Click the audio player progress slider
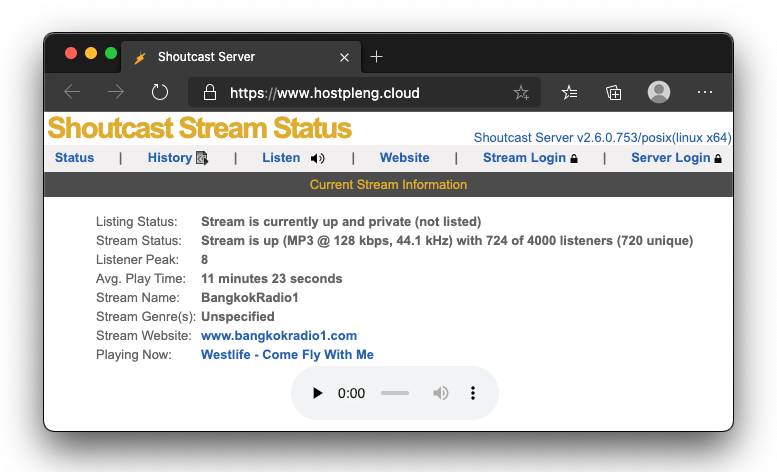Image resolution: width=777 pixels, height=472 pixels. [395, 393]
